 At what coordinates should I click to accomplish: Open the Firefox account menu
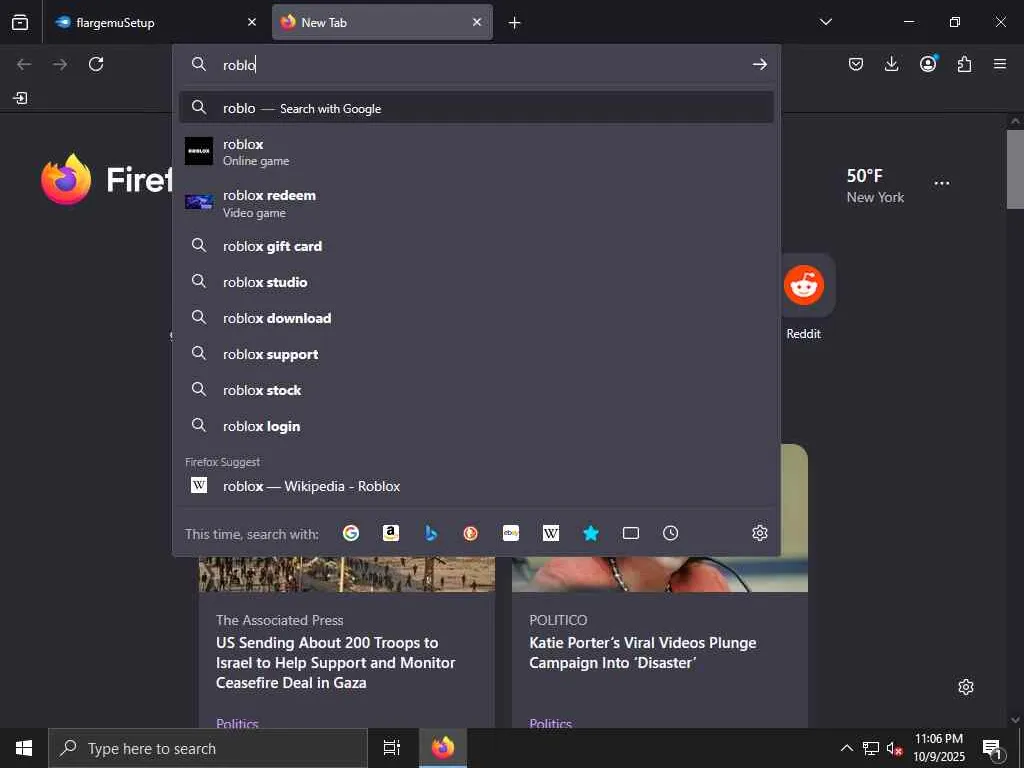928,63
